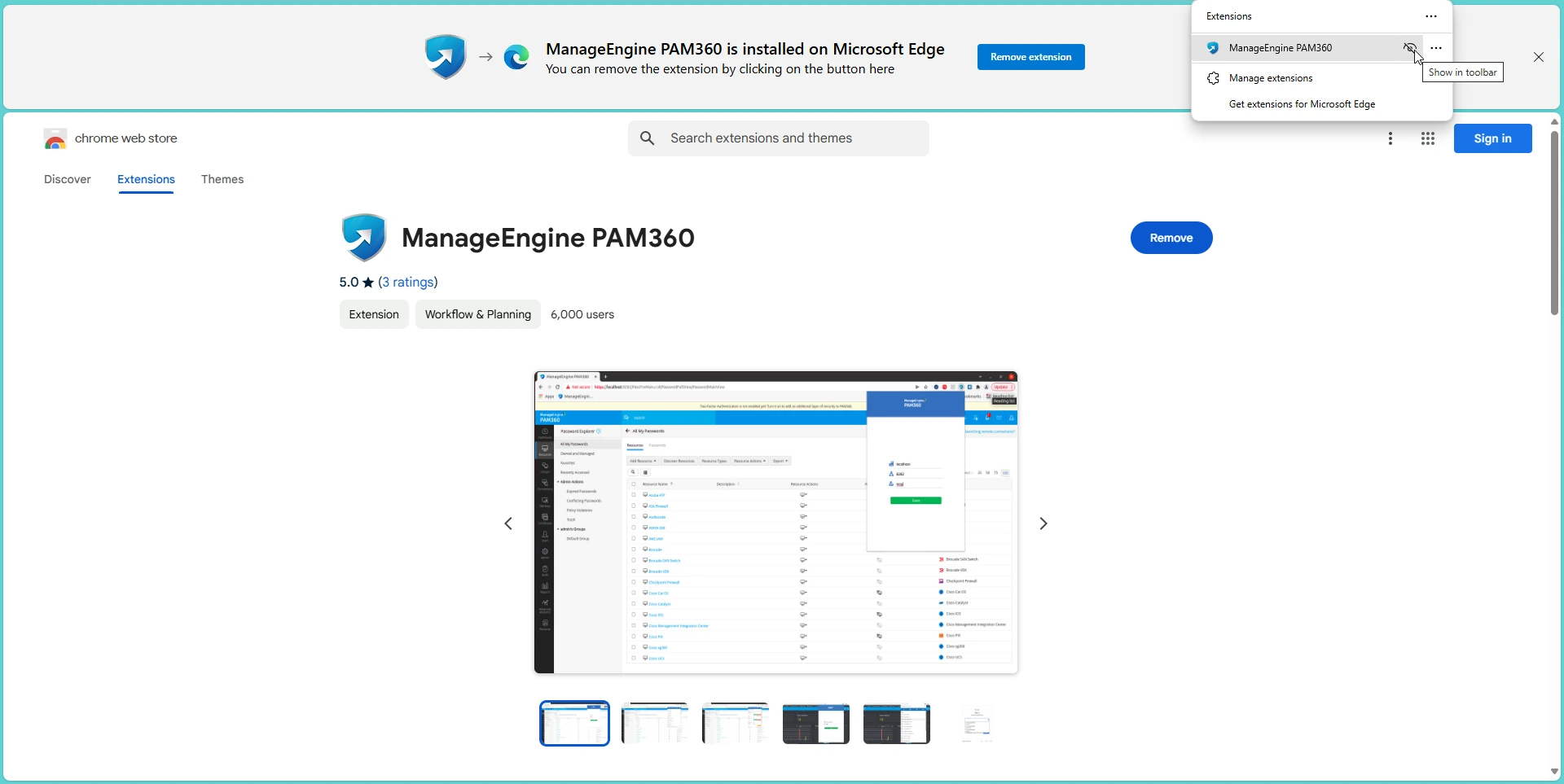1564x784 pixels.
Task: Click the blue Remove button
Action: pyautogui.click(x=1171, y=238)
